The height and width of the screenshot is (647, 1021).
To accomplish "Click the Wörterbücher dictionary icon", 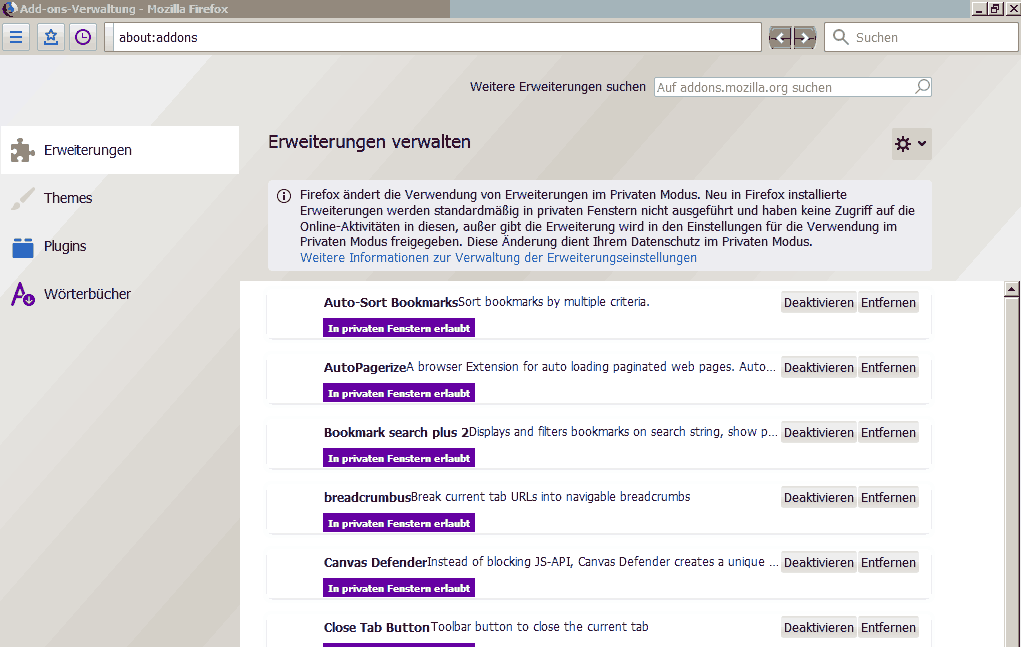I will click(23, 294).
